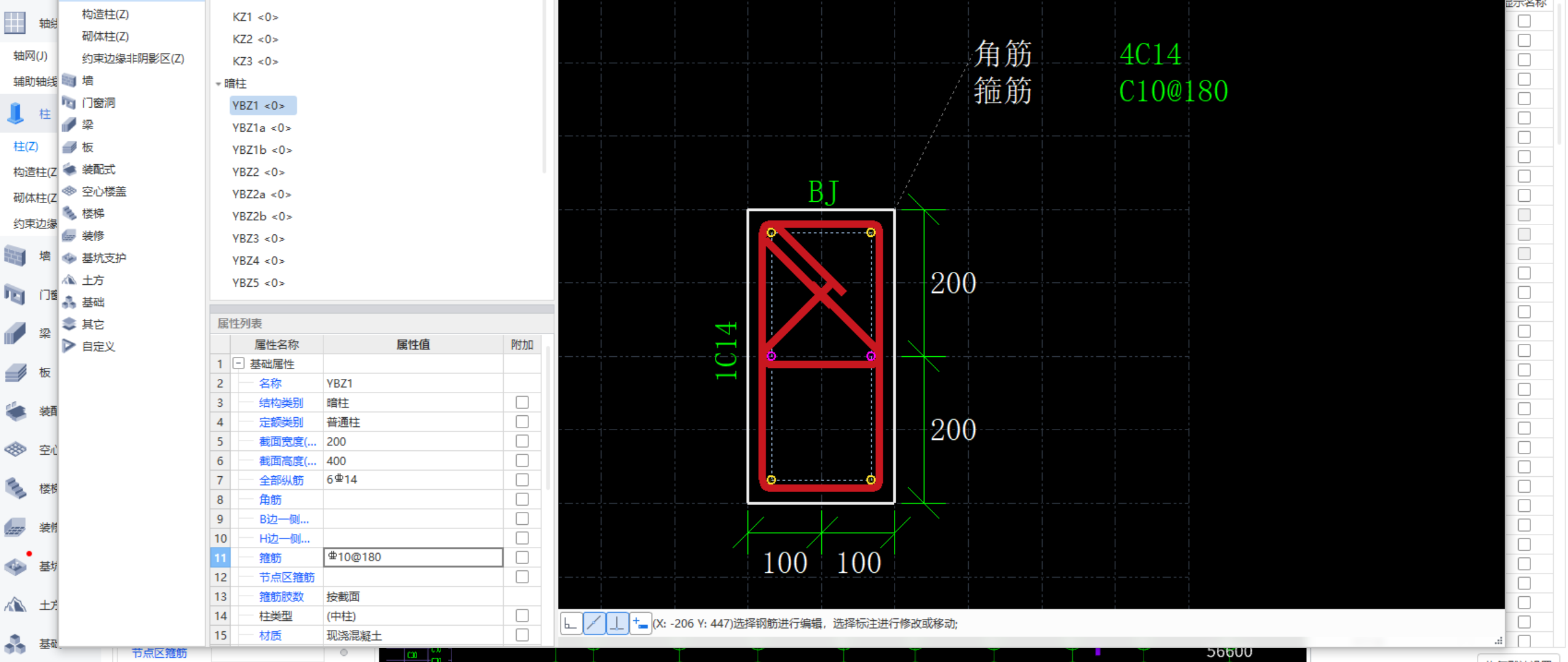
Task: Click the 梁 icon in popup list
Action: [70, 125]
